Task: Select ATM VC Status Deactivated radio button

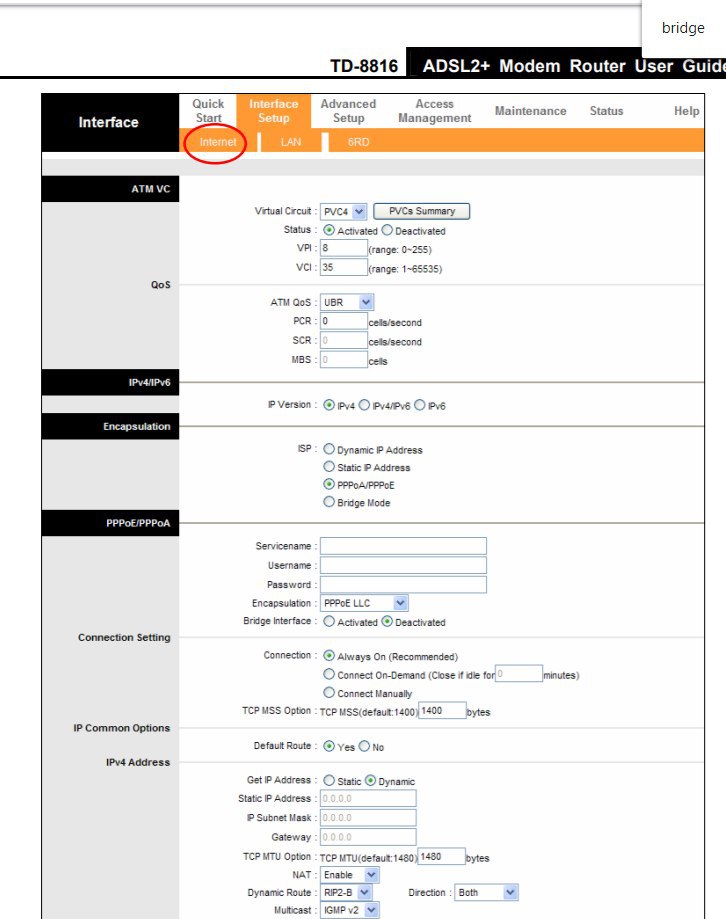Action: click(x=387, y=230)
